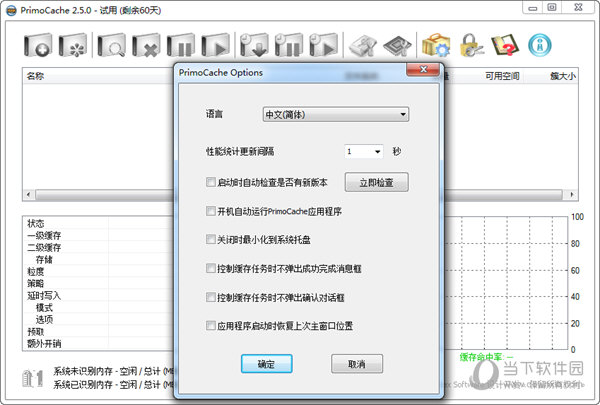Select the 一级缓存 row

coord(98,235)
